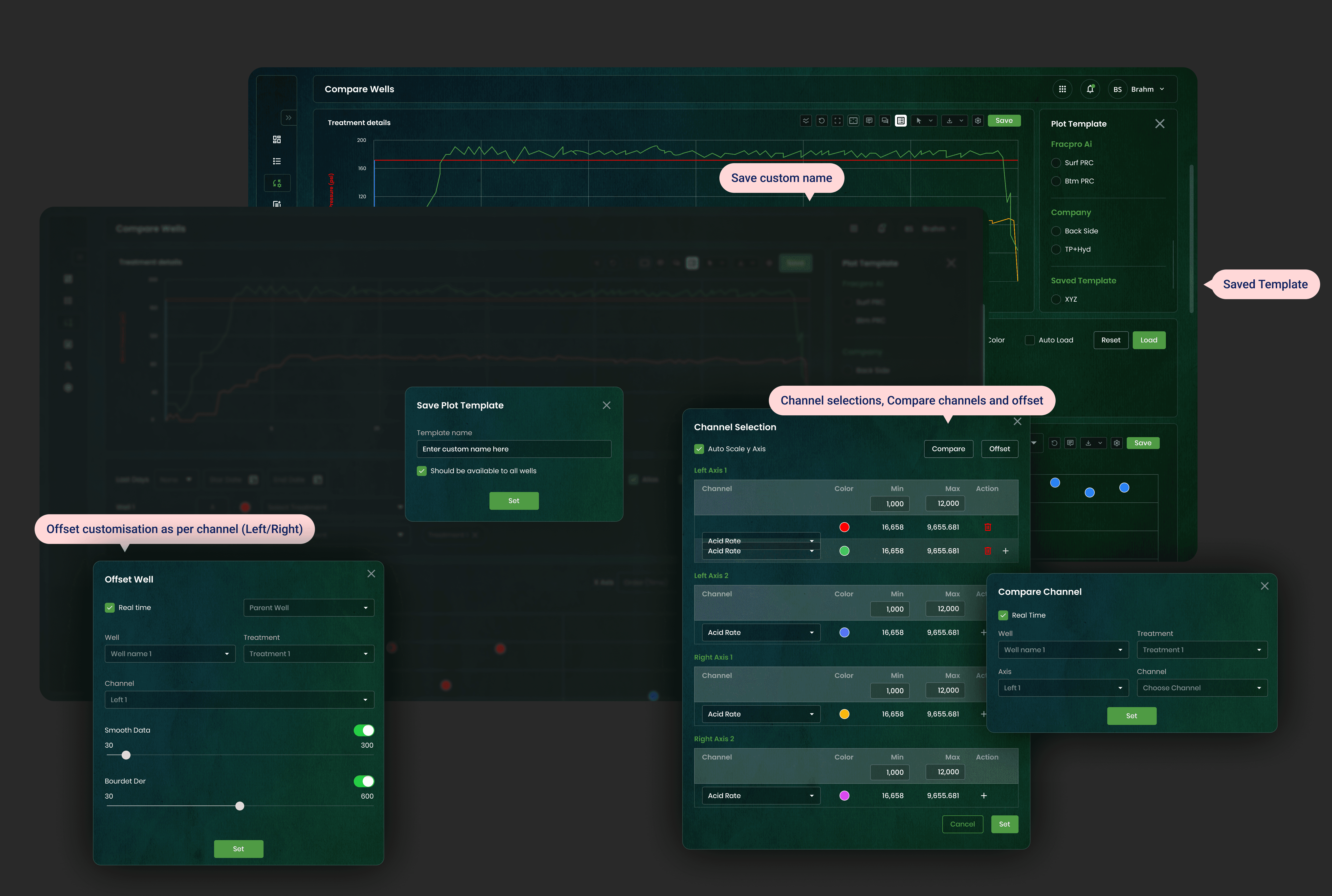The image size is (1332, 896).
Task: Click the multi-line chart icon in Treatment details toolbar
Action: coord(806,121)
